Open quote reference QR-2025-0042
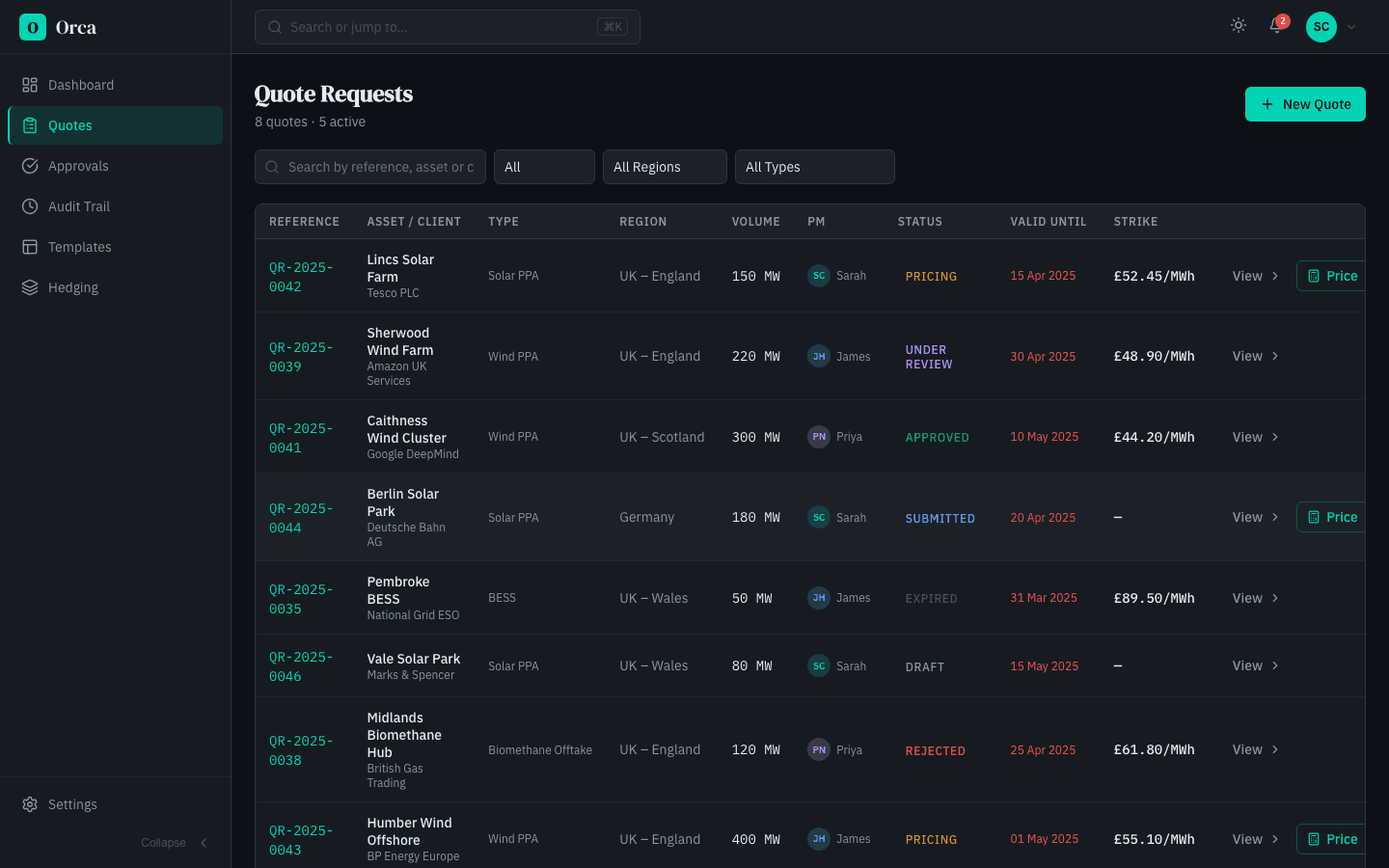The height and width of the screenshot is (868, 1389). (x=301, y=277)
